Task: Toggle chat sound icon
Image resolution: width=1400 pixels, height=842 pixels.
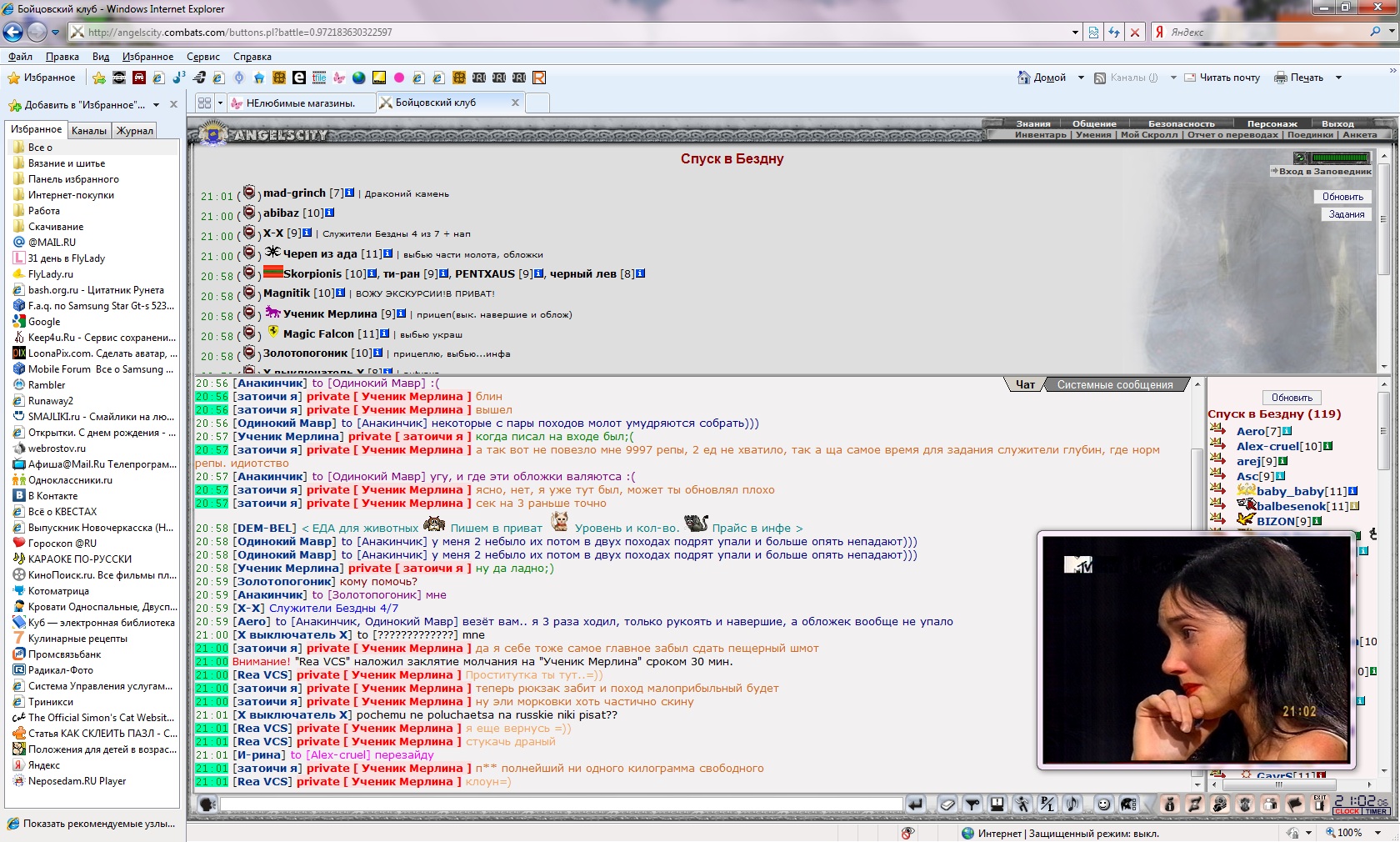Action: 1073,804
